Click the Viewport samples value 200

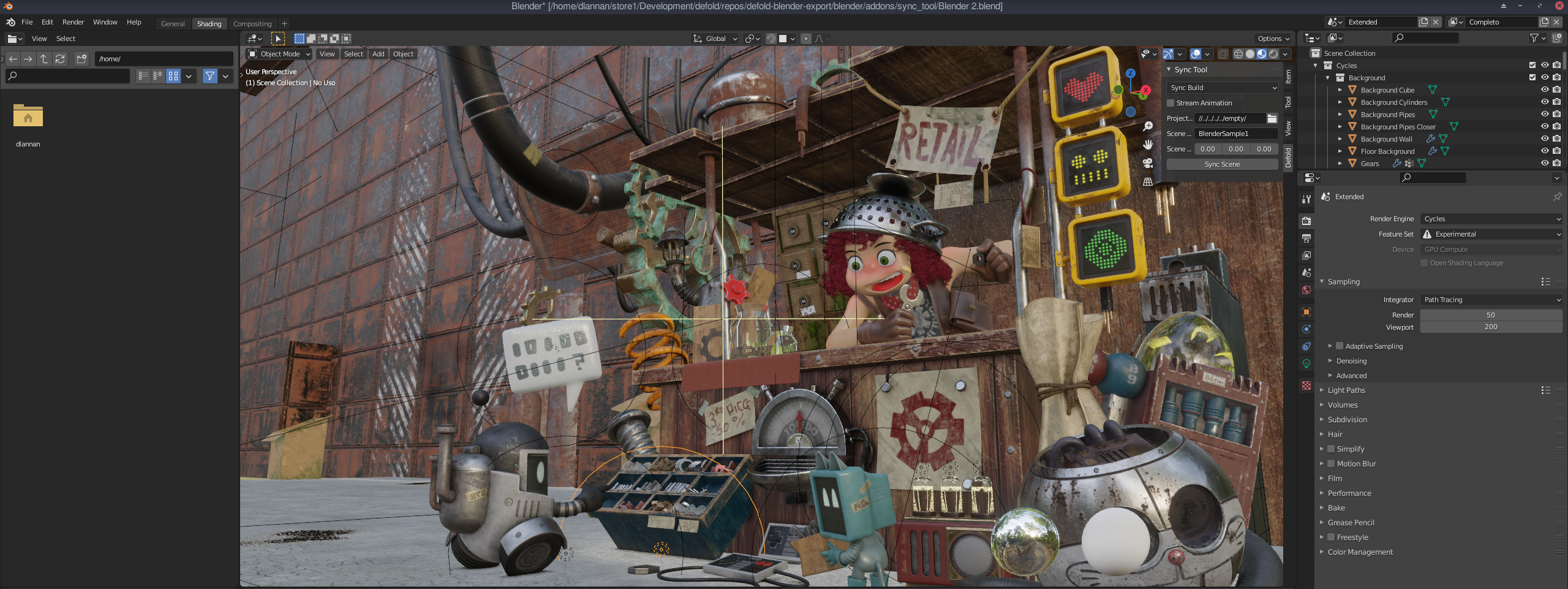click(x=1491, y=327)
